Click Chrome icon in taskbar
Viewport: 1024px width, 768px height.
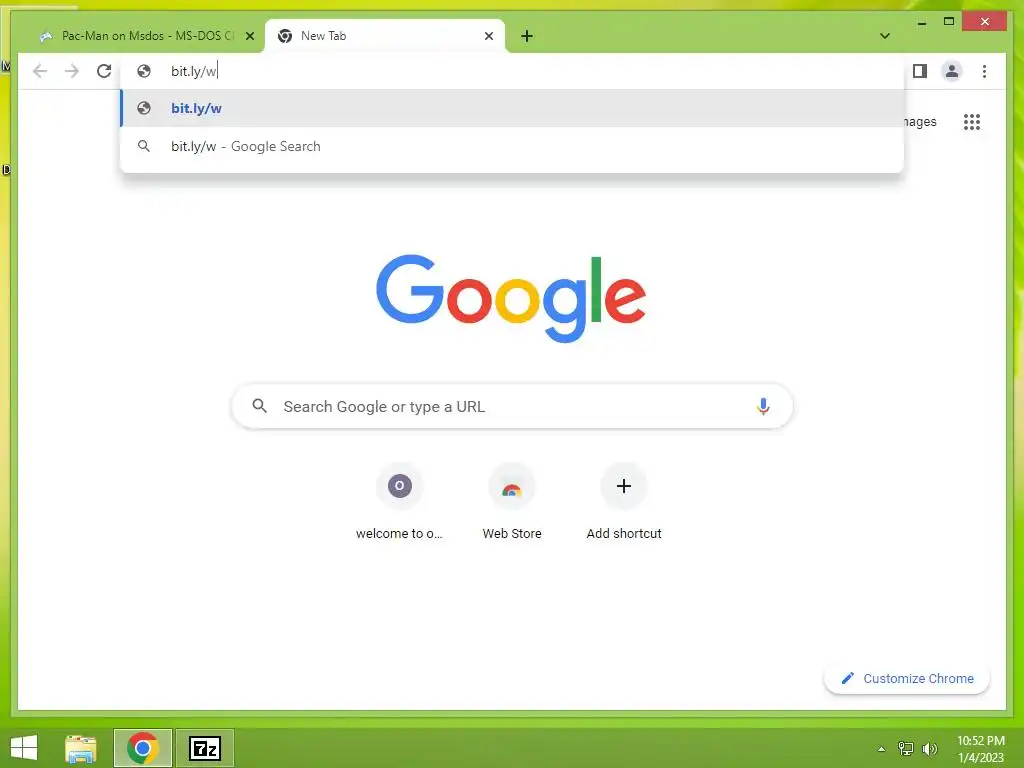click(x=143, y=748)
